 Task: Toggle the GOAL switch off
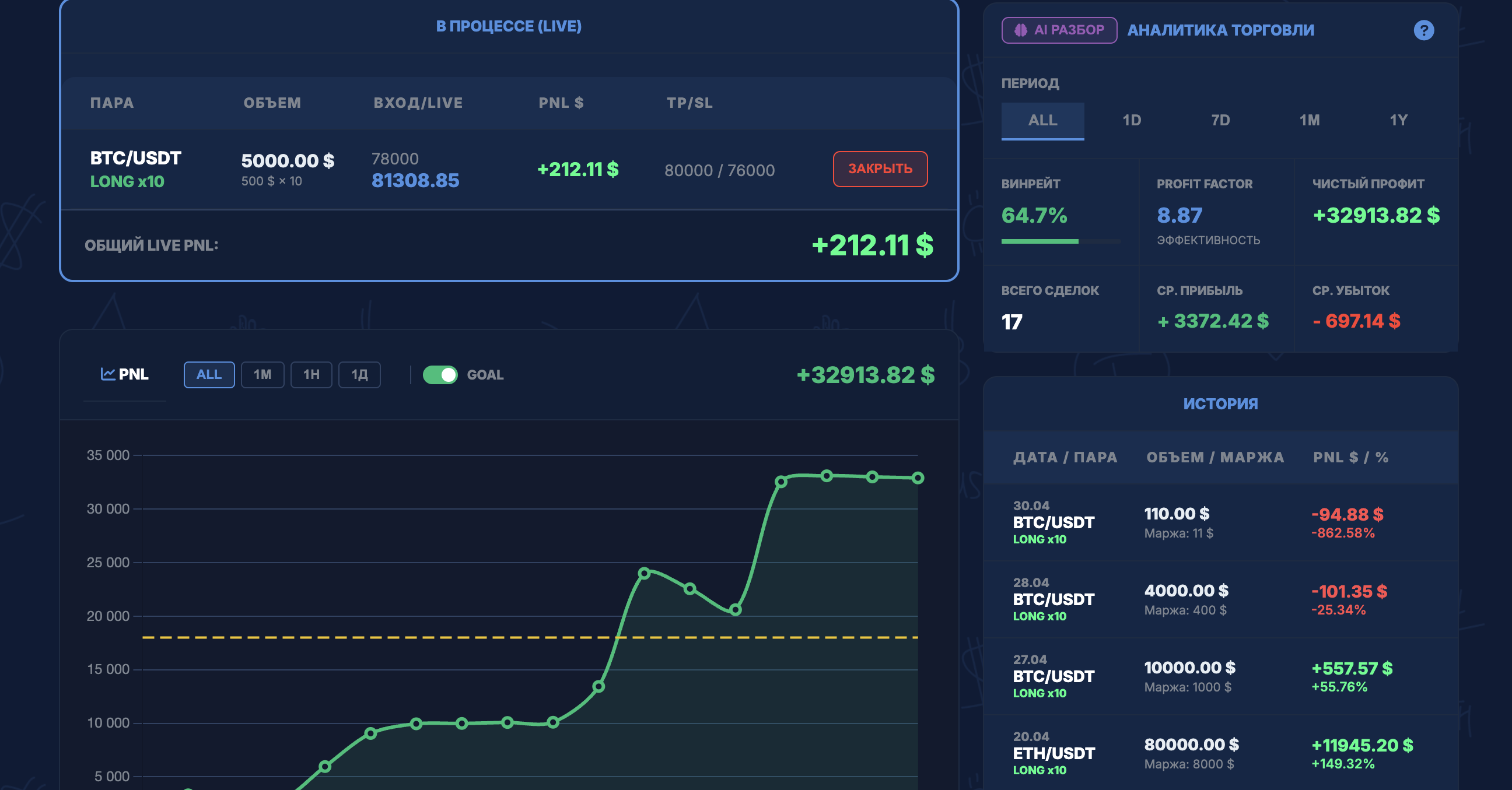(x=440, y=375)
